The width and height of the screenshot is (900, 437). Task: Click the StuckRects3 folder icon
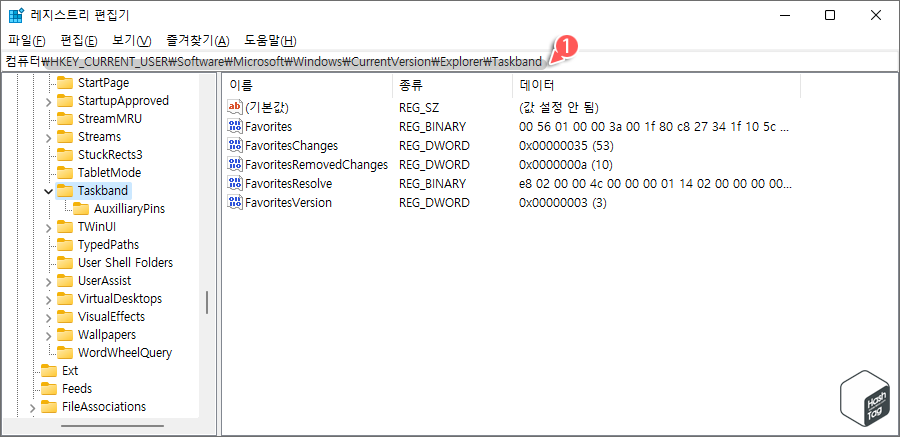tap(65, 154)
